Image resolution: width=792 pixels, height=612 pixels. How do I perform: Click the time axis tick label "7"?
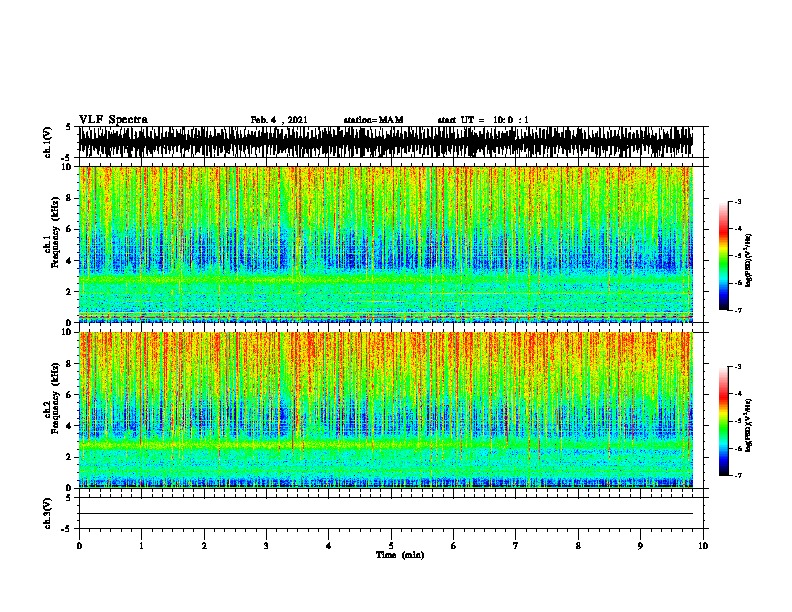click(516, 545)
